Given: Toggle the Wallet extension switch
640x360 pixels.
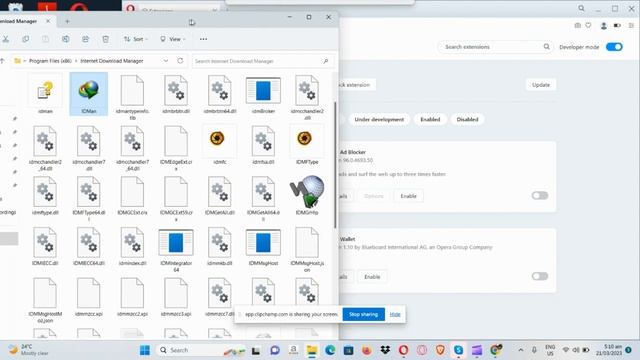Looking at the screenshot, I should 540,276.
